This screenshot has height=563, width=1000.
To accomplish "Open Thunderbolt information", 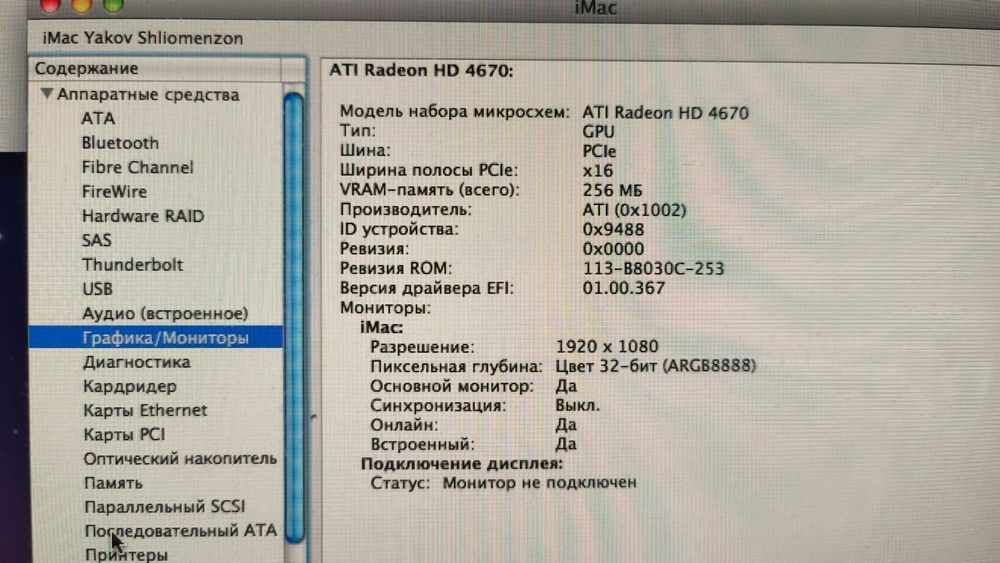I will [132, 264].
